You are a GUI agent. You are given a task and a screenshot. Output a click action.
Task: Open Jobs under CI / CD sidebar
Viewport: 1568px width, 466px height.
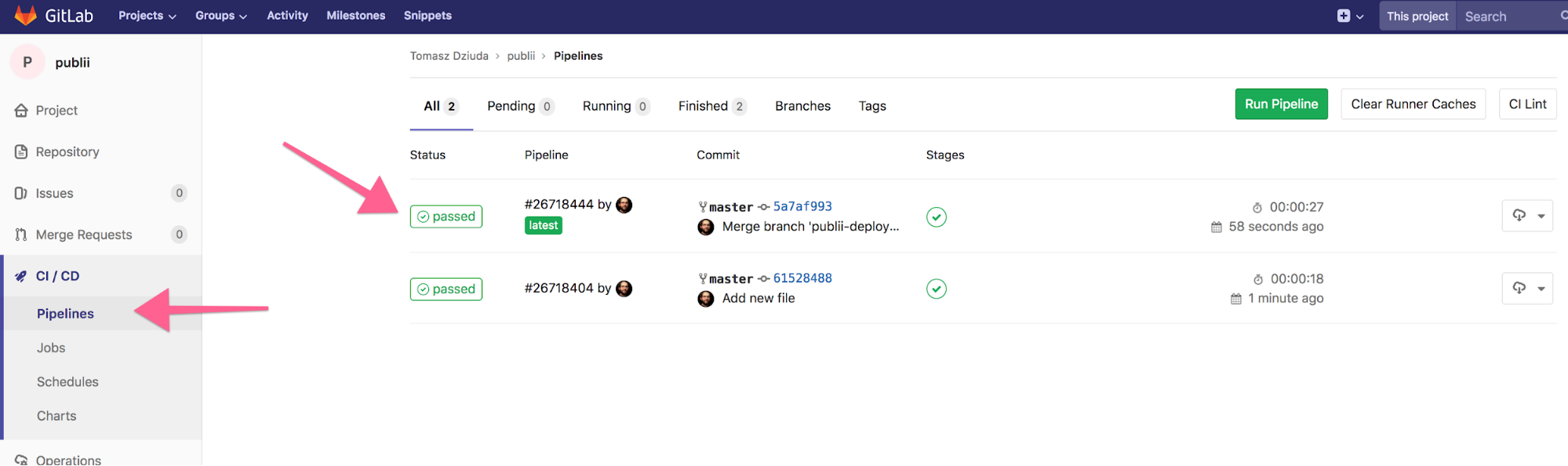51,348
